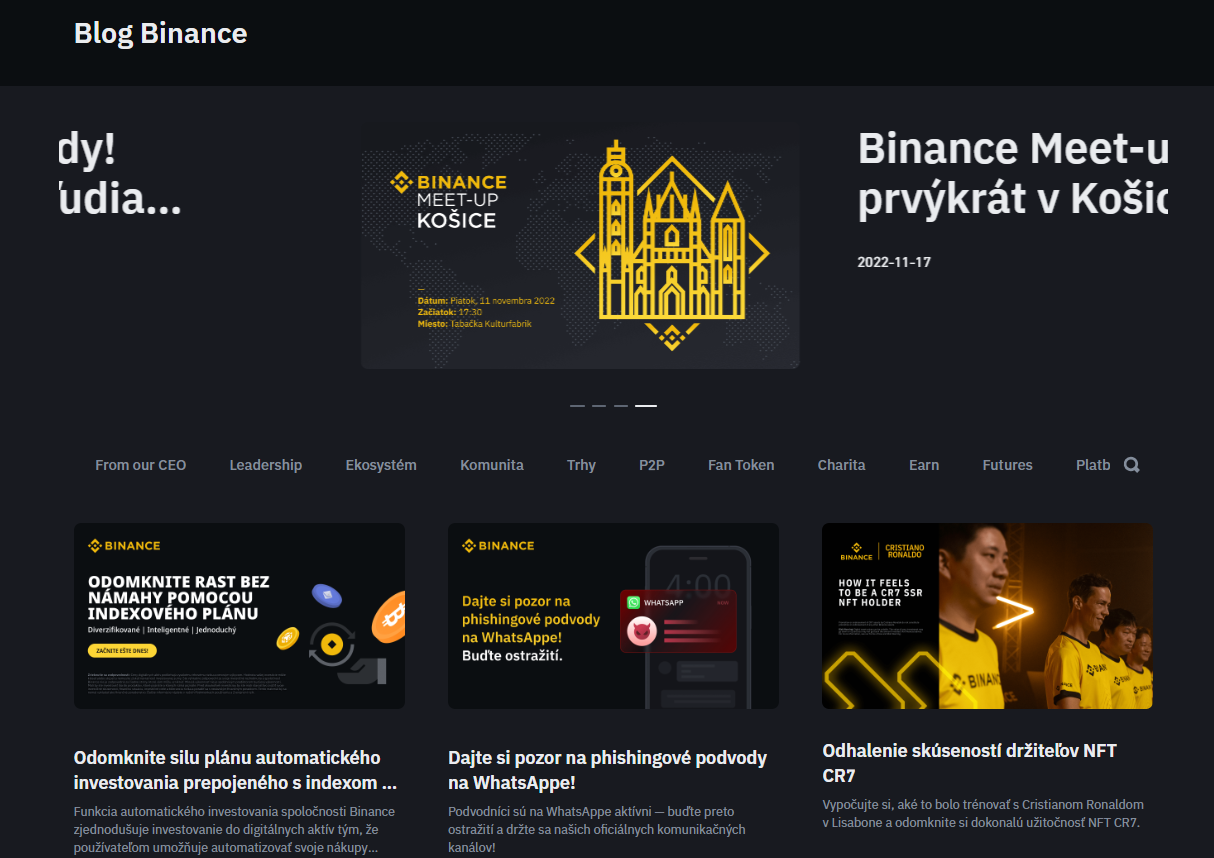Open article Dajte si pozor na phishingové podvody

pyautogui.click(x=608, y=770)
